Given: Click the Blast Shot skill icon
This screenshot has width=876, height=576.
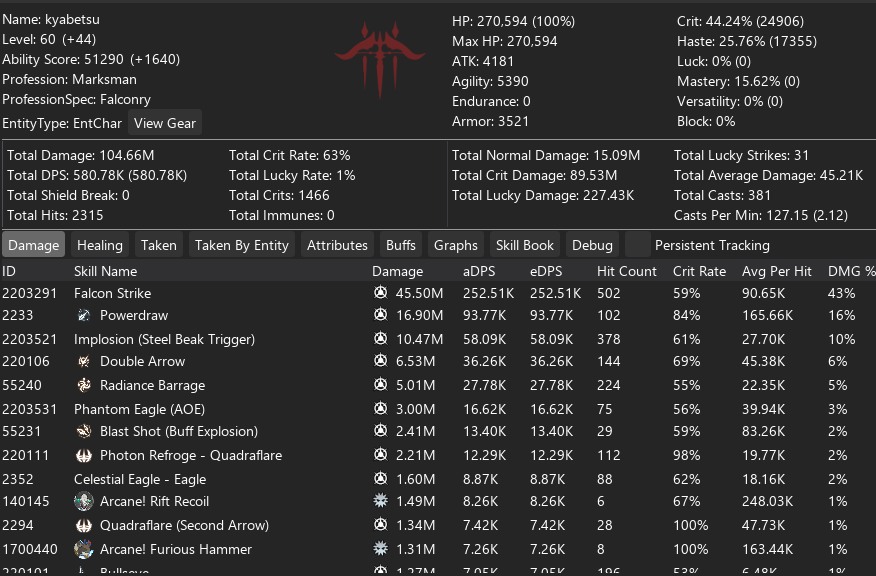Looking at the screenshot, I should tap(84, 431).
